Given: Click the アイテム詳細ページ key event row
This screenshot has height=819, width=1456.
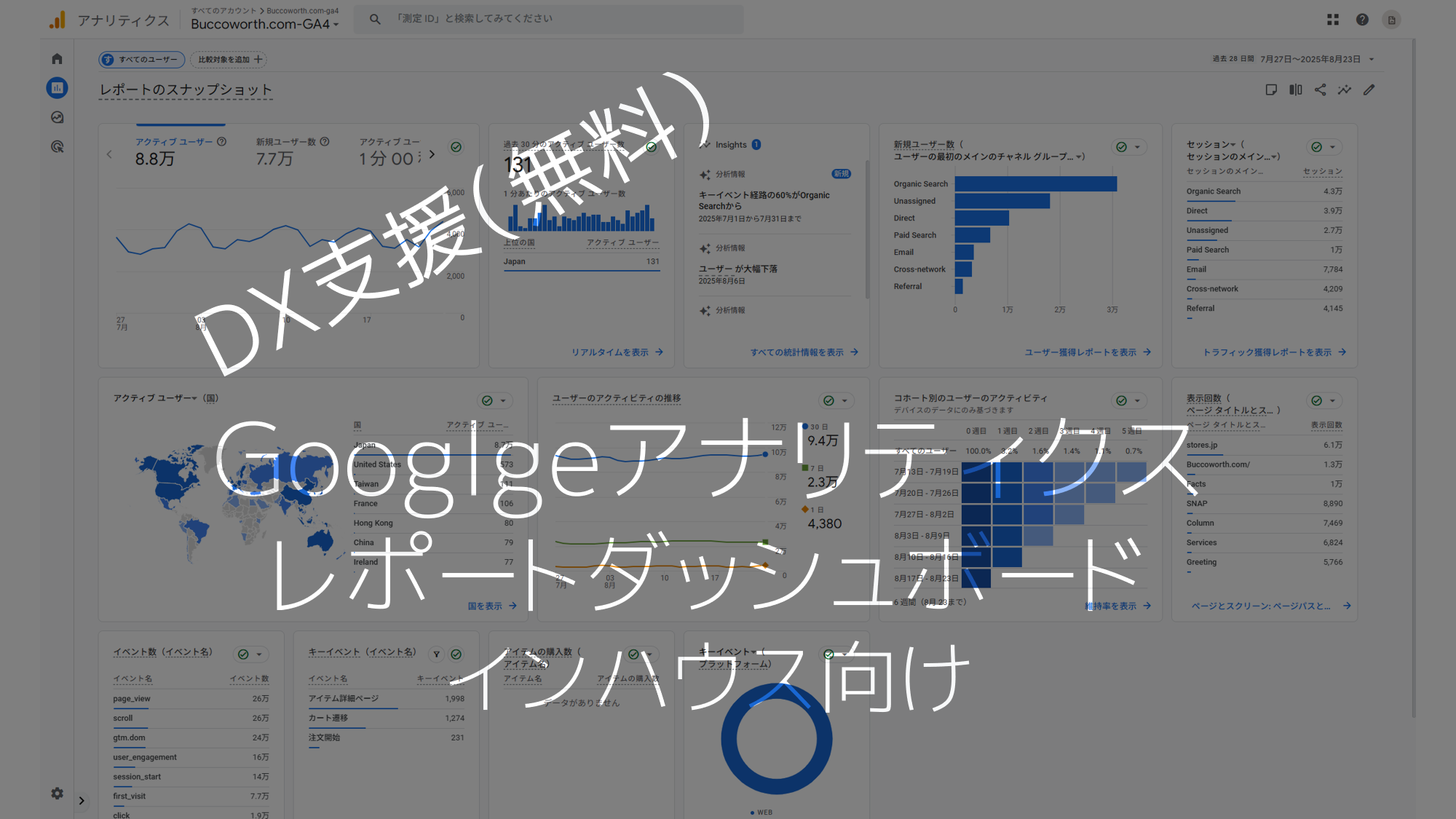Looking at the screenshot, I should [386, 699].
